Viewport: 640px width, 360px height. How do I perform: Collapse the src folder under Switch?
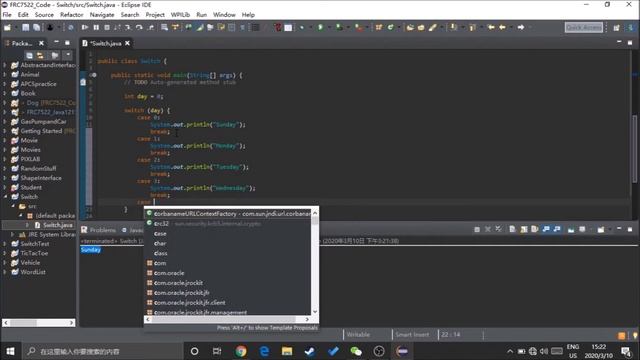(x=13, y=206)
